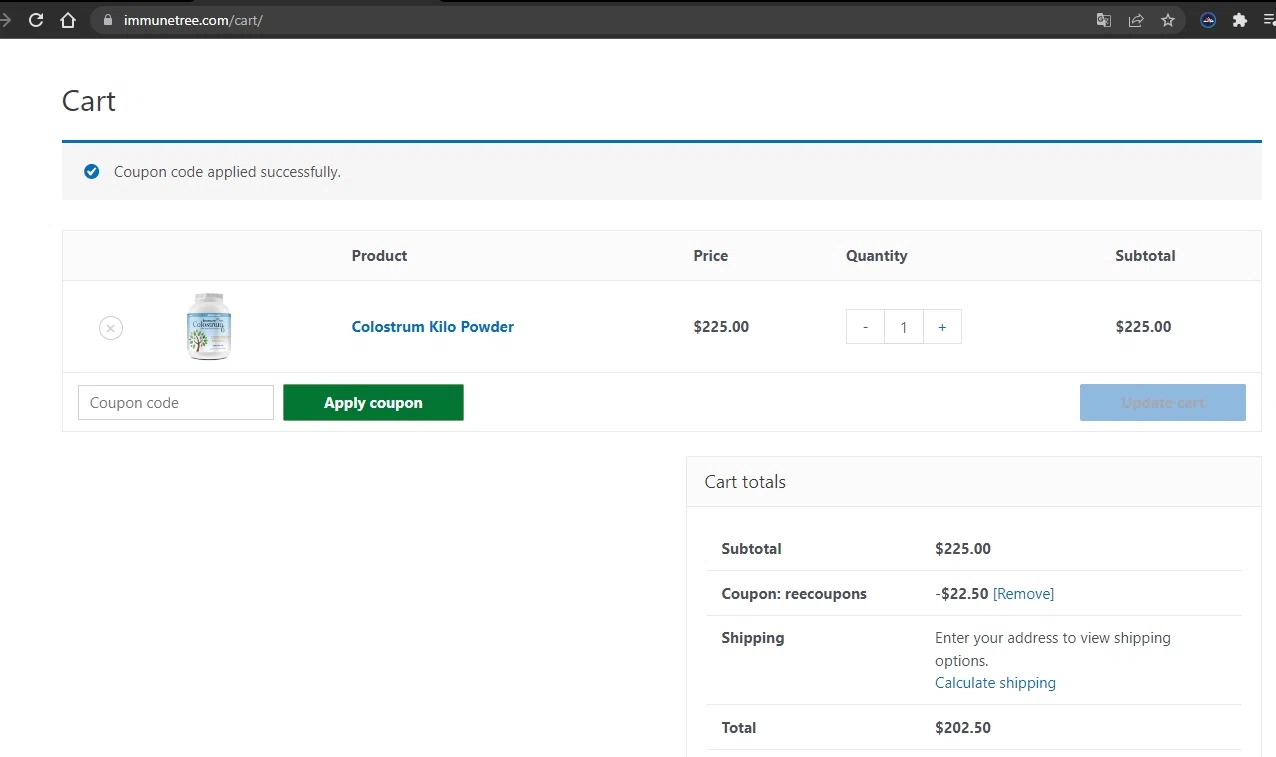
Task: Select the -$22.50 coupon discount value
Action: pyautogui.click(x=962, y=594)
